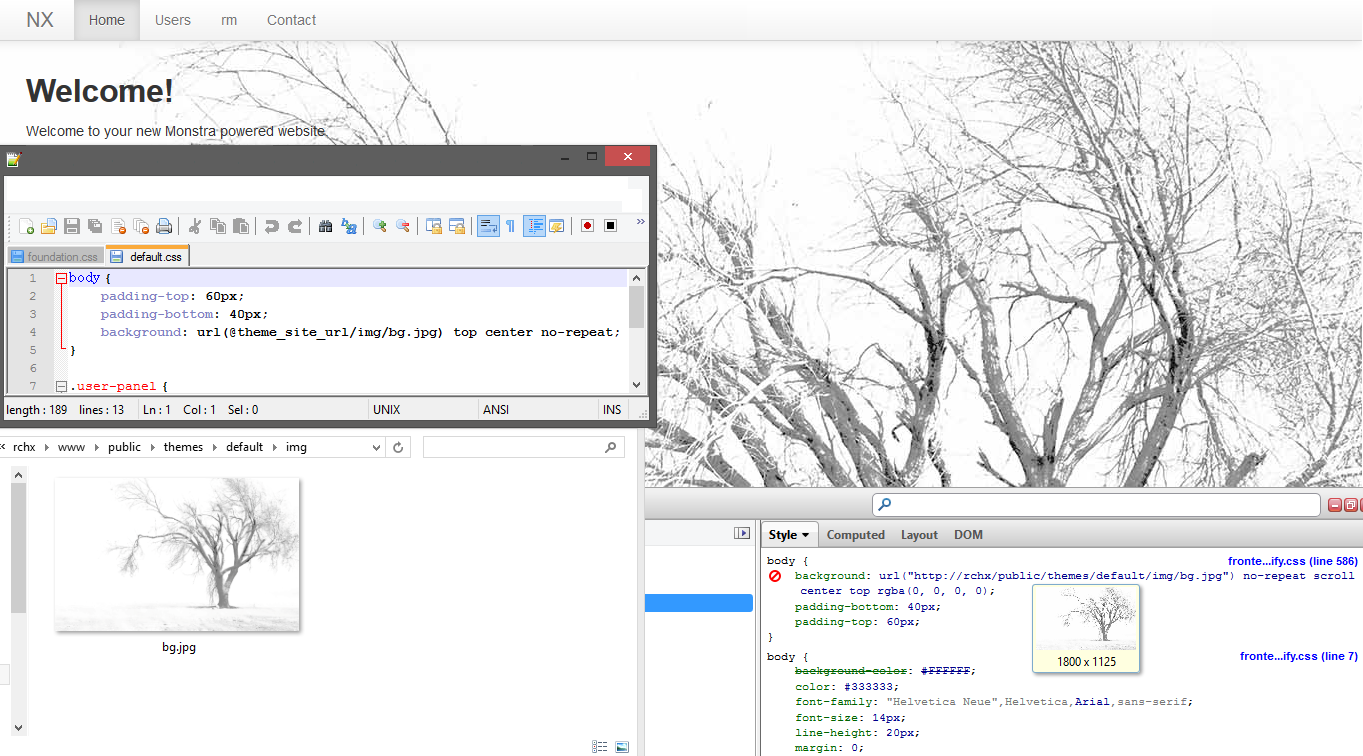Switch to the foundation.css tab
Viewport: 1363px width, 756px height.
point(55,257)
